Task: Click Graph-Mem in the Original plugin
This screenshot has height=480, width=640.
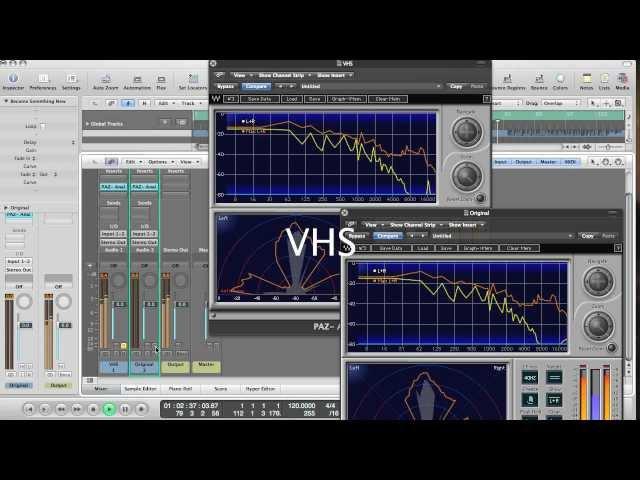Action: (478, 248)
